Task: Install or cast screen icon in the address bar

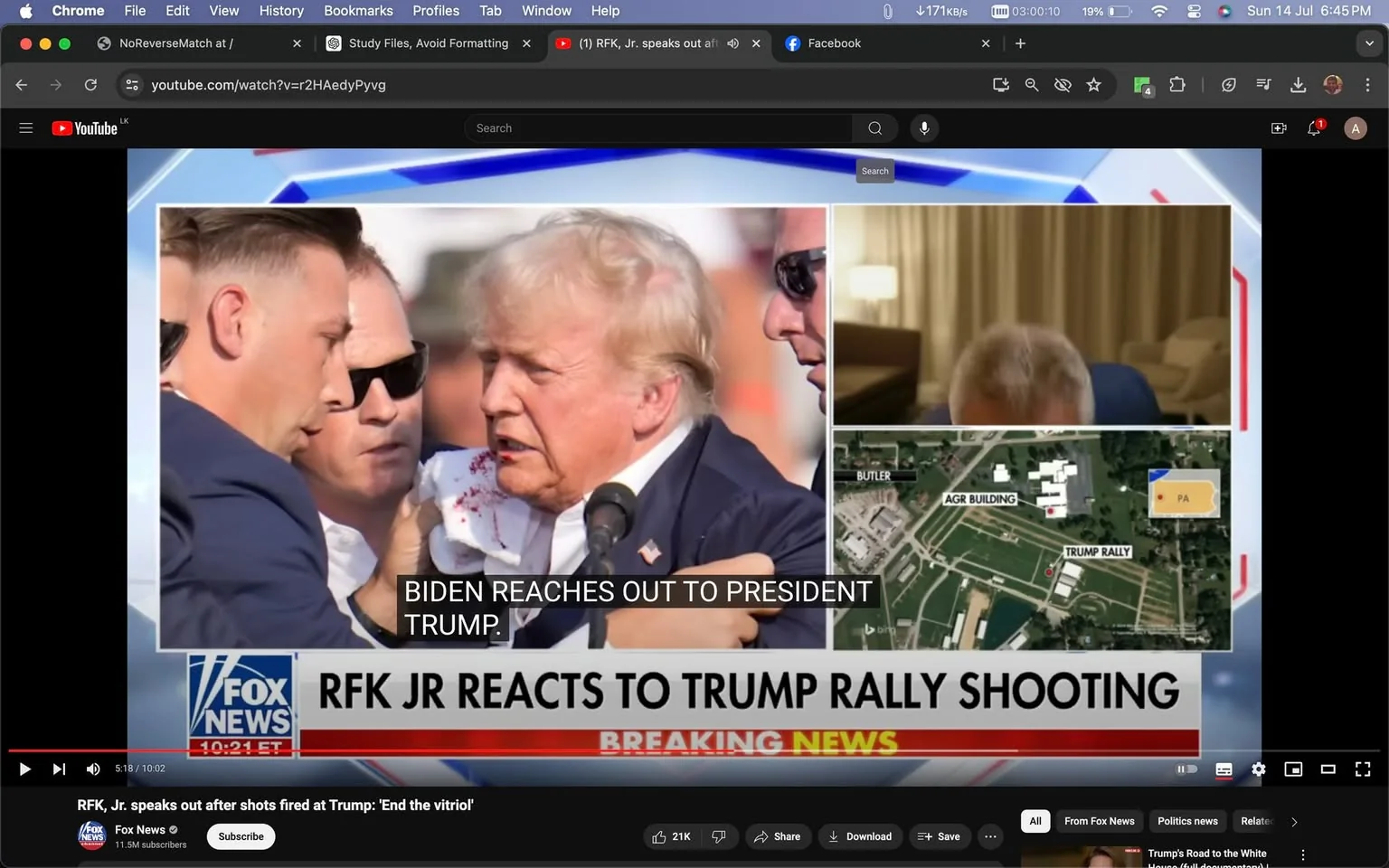Action: 1000,85
